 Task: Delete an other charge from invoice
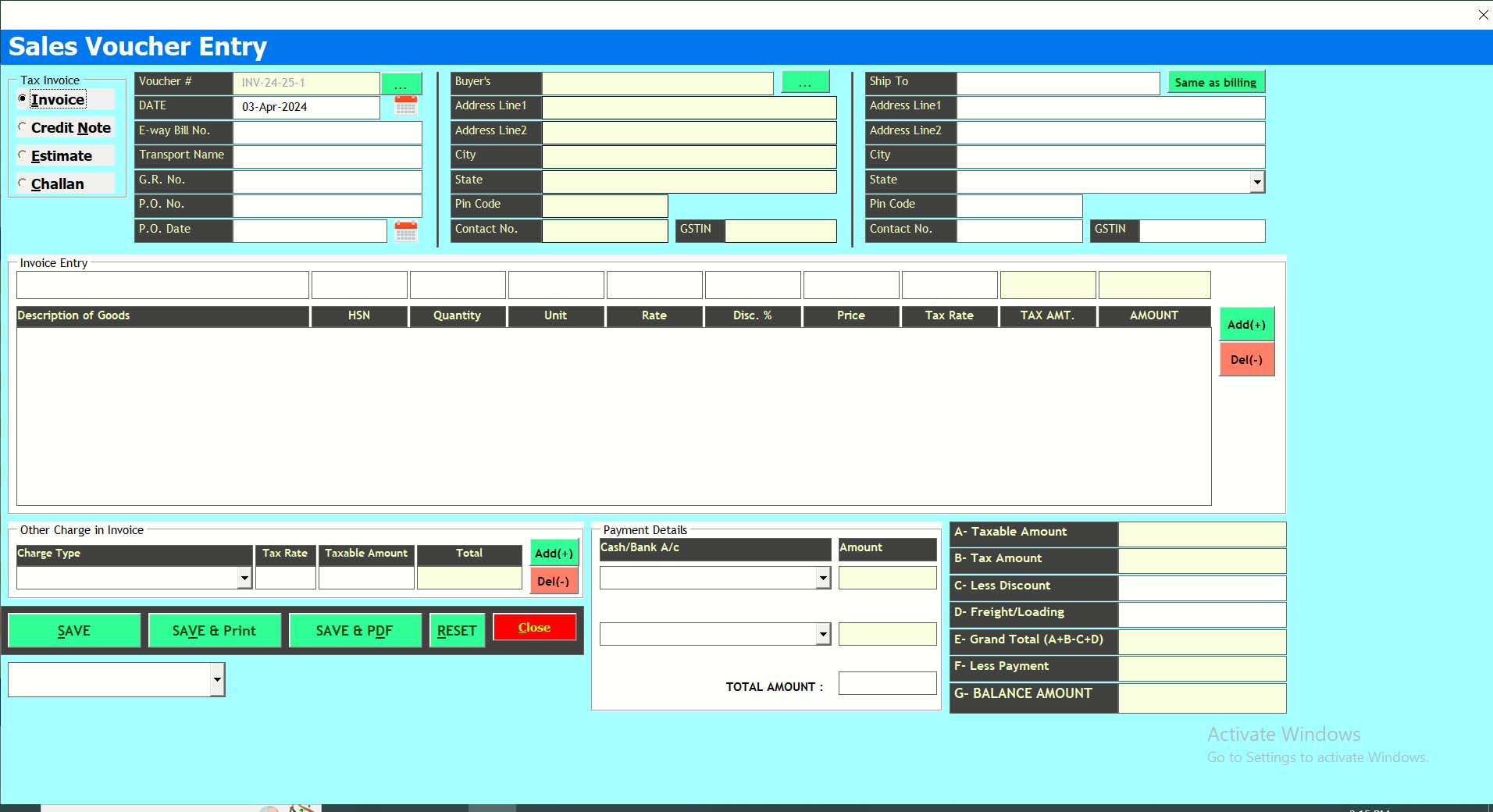554,581
